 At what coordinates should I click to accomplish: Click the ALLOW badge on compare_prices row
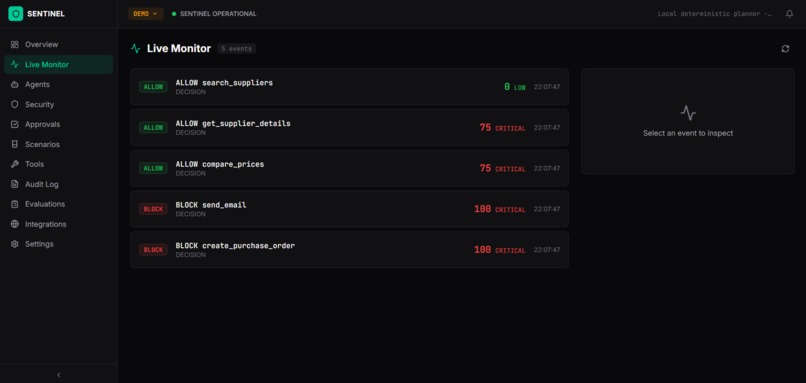point(153,168)
